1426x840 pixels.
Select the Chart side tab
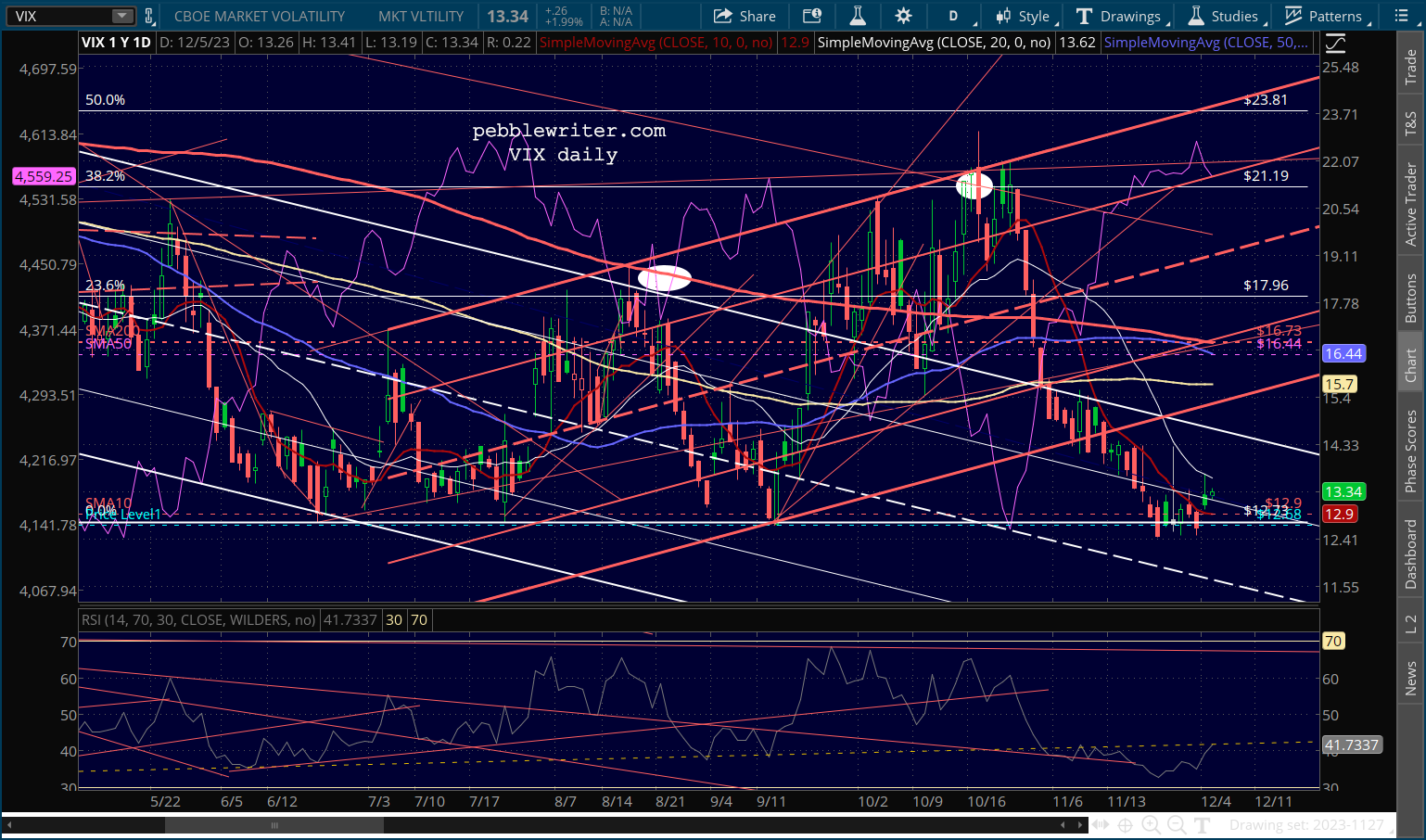1410,365
